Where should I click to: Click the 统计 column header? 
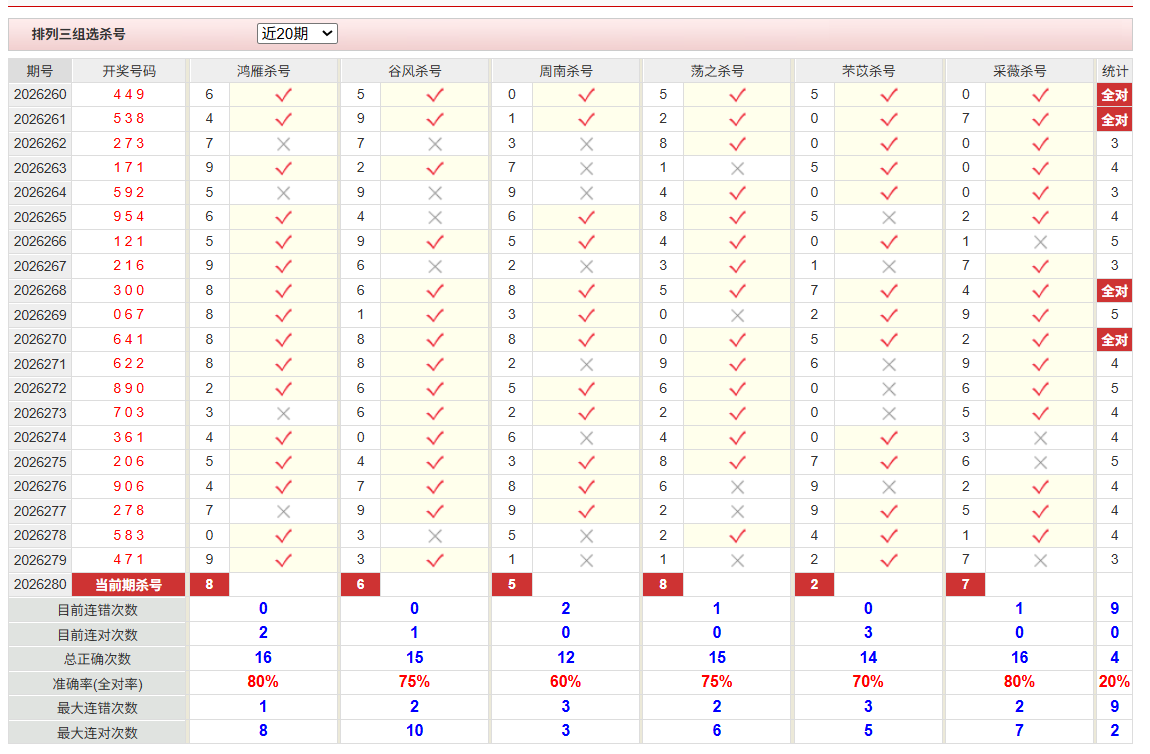point(1114,71)
